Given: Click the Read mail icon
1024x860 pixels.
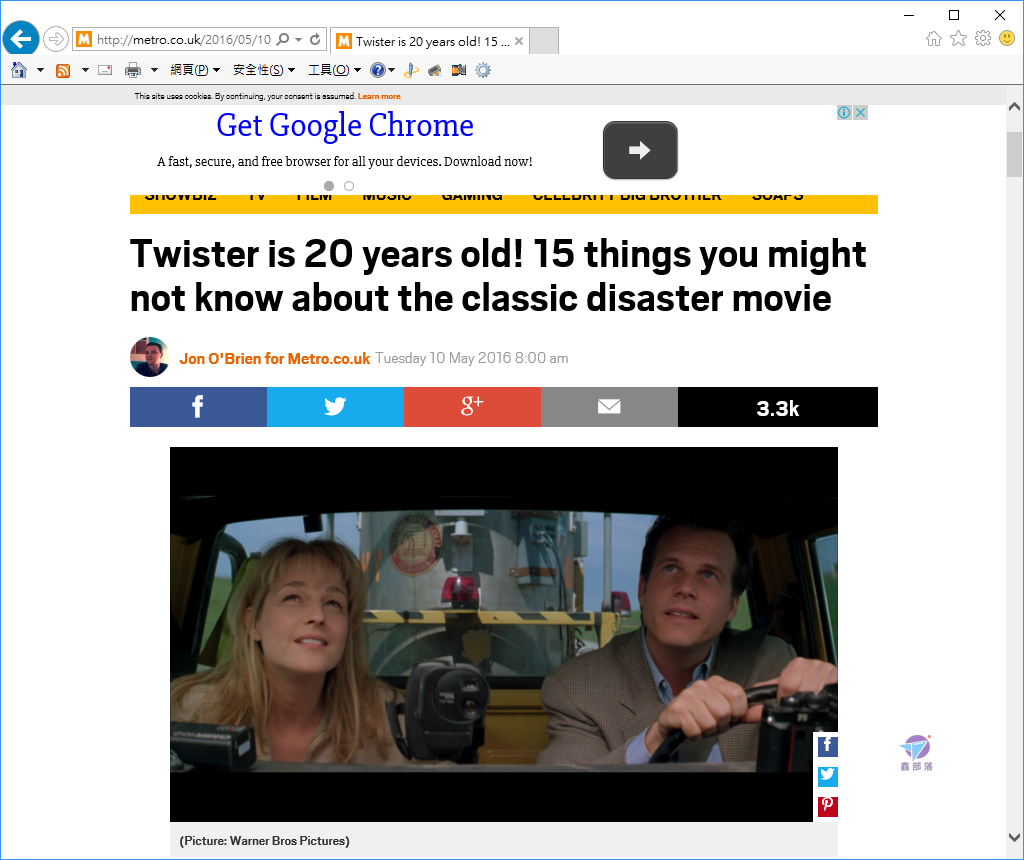Looking at the screenshot, I should click(x=105, y=70).
